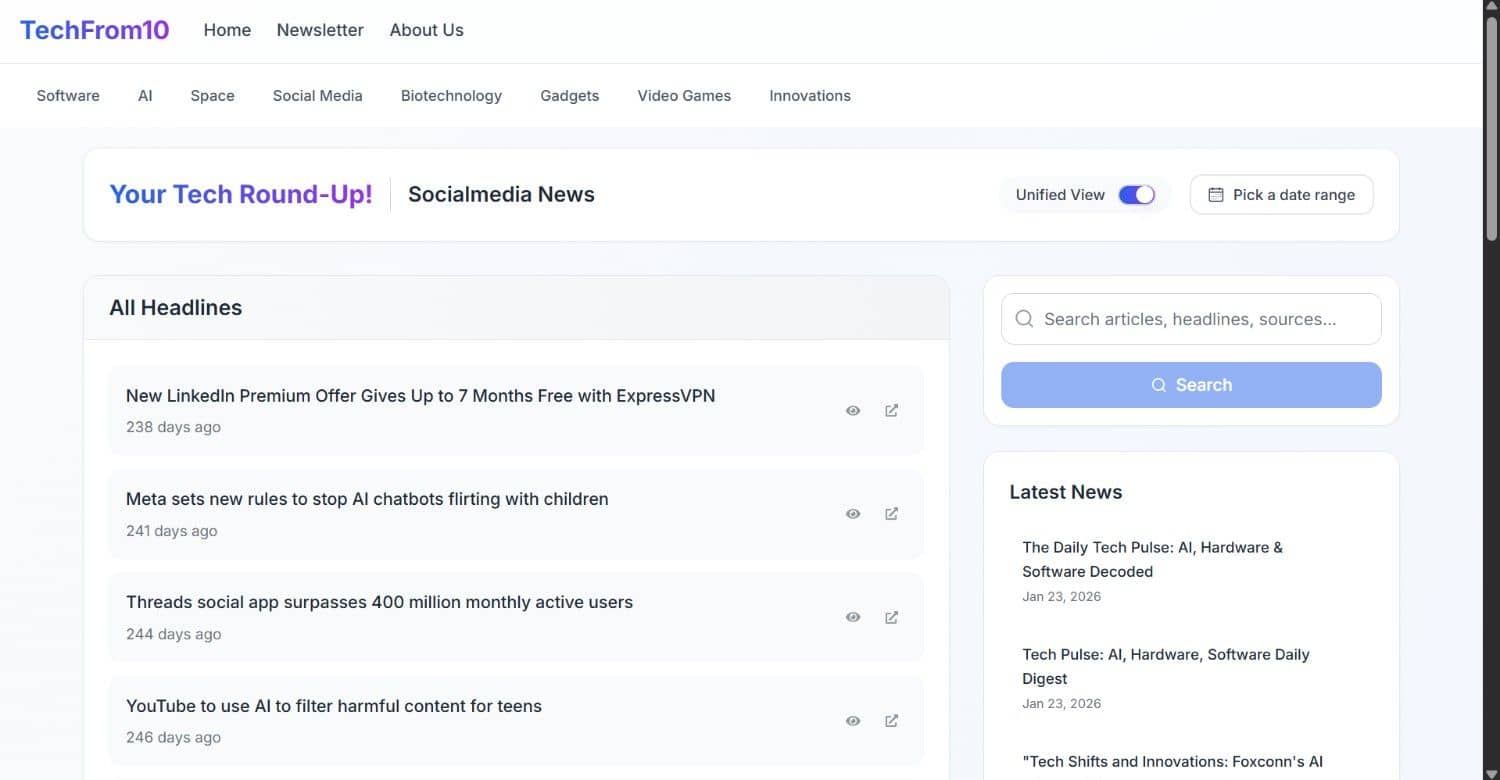Click the All Headlines heading
The width and height of the screenshot is (1500, 780).
click(x=176, y=308)
